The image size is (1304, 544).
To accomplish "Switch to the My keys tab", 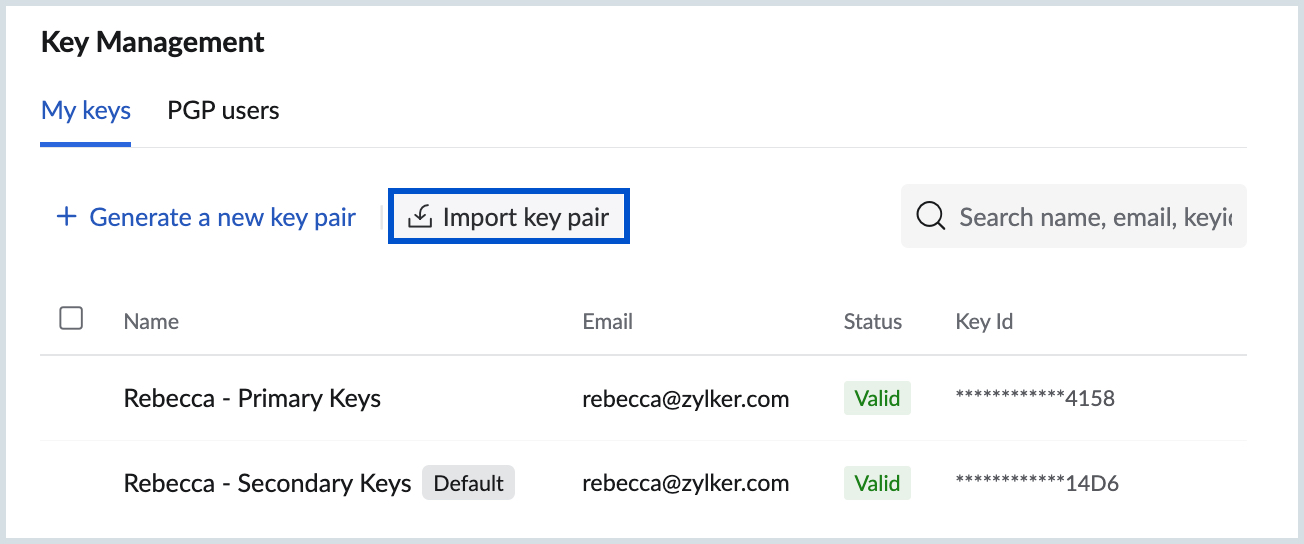I will pos(86,111).
